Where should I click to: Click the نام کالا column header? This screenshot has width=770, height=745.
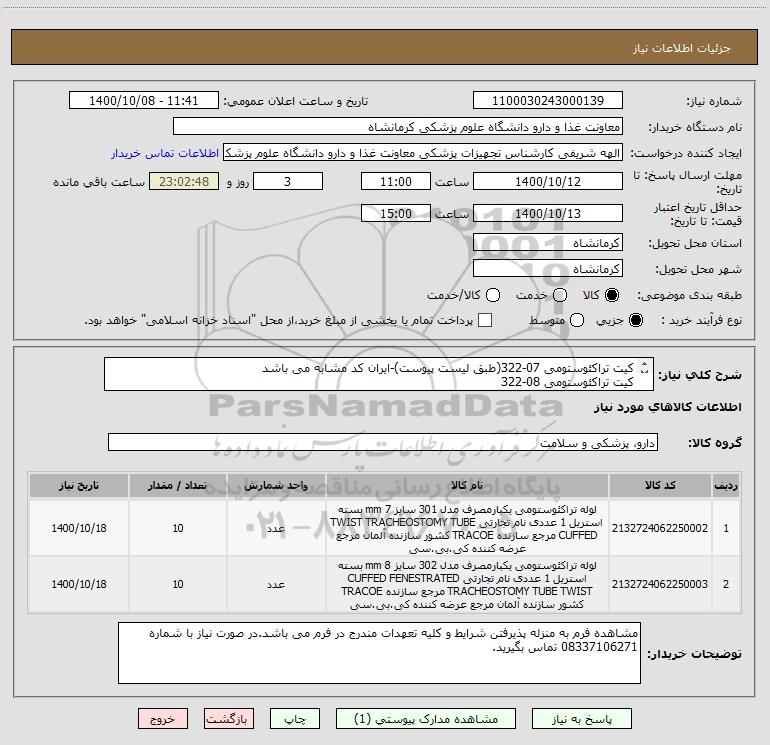click(x=467, y=485)
